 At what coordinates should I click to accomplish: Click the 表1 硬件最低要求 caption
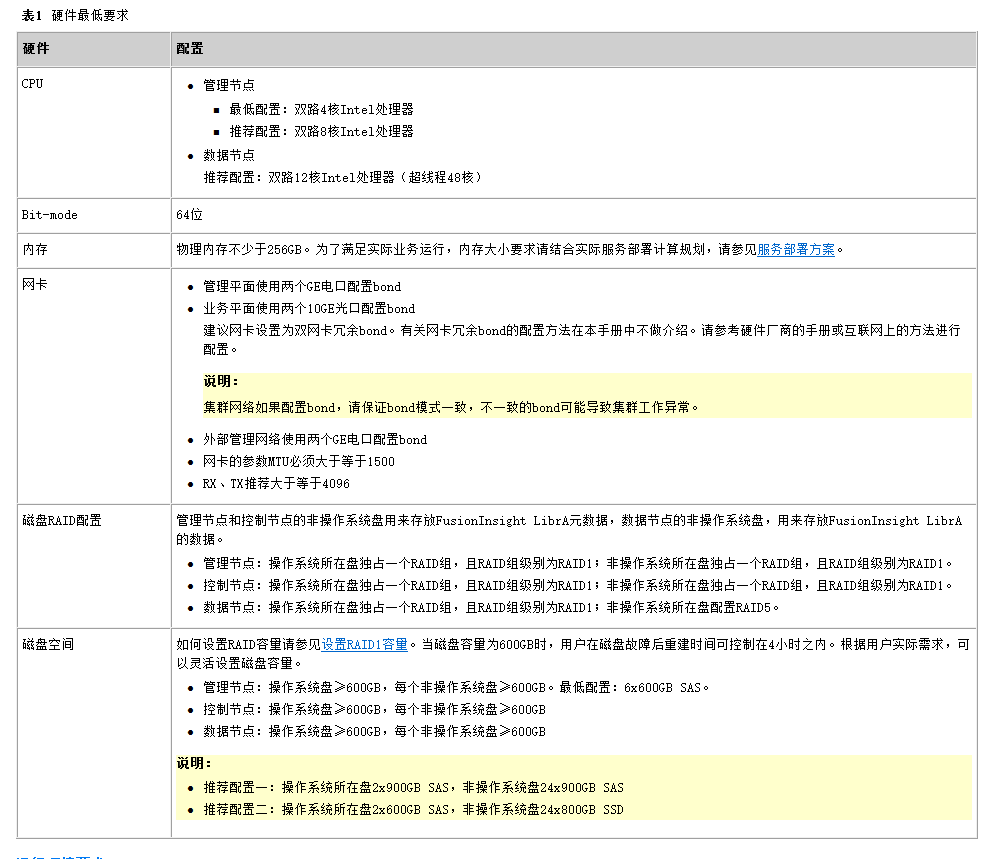[x=75, y=16]
